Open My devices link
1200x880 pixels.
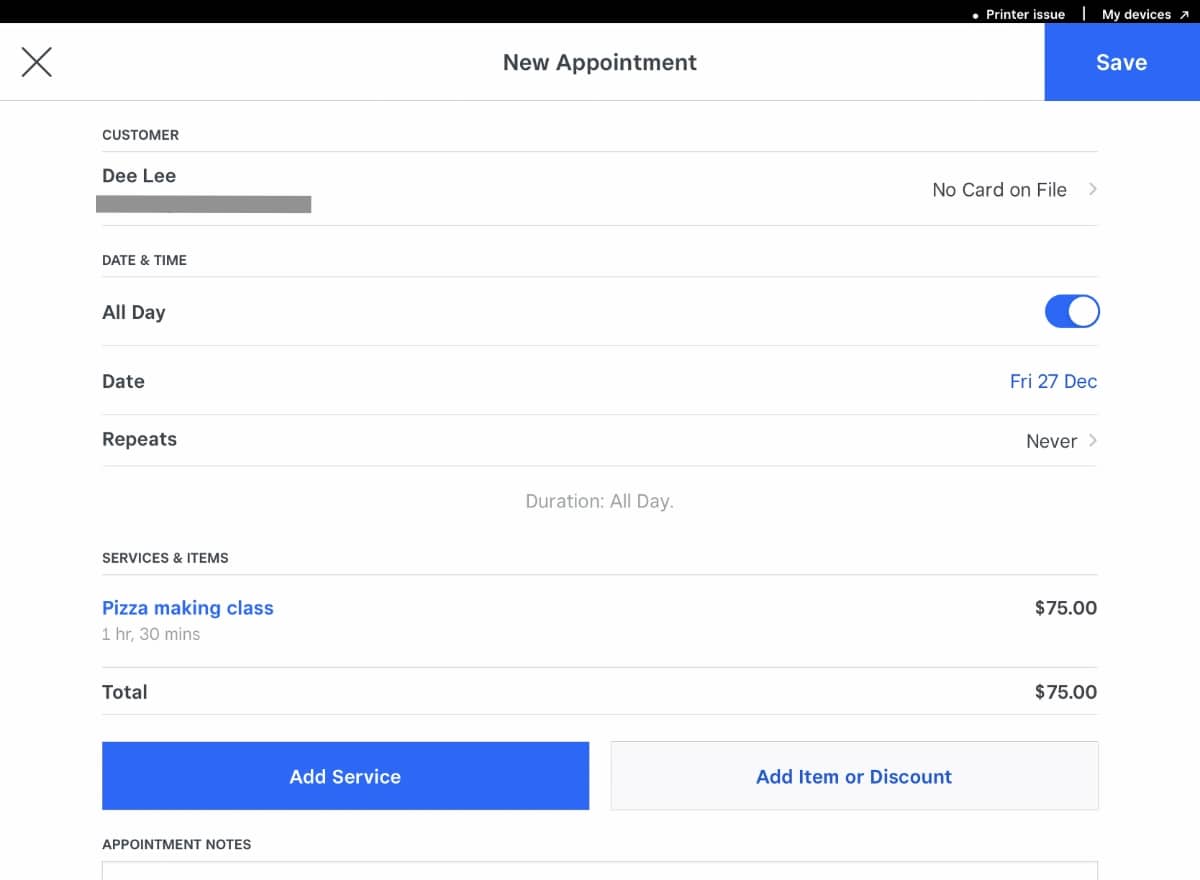click(x=1145, y=14)
